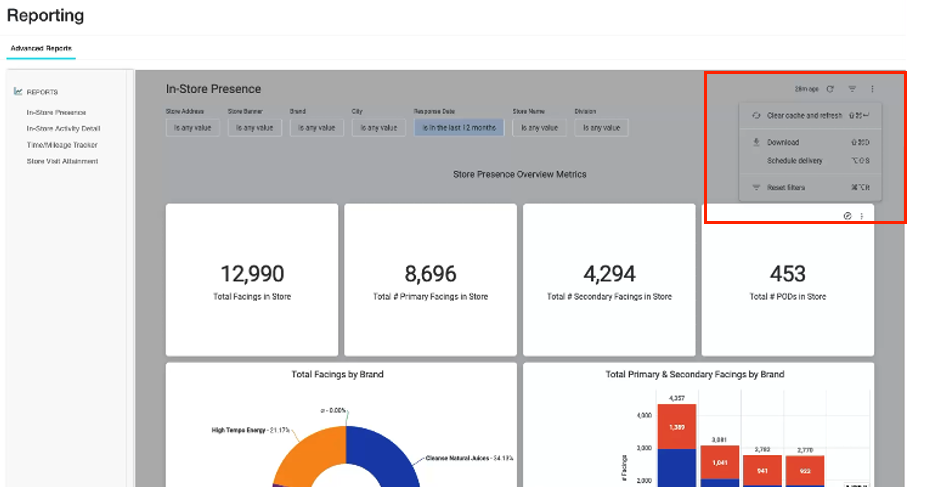Screen dimensions: 942x487
Task: Switch to the Advanced Reports tab
Action: [x=41, y=48]
